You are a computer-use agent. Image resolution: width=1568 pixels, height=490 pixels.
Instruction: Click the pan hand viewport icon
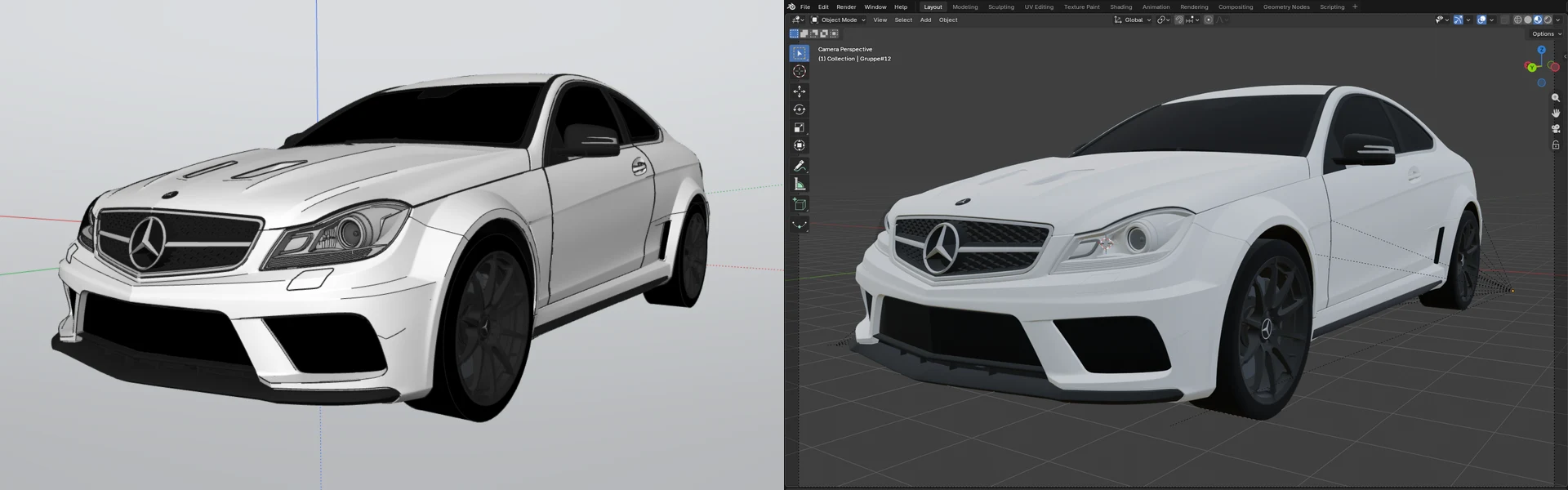[x=1556, y=114]
